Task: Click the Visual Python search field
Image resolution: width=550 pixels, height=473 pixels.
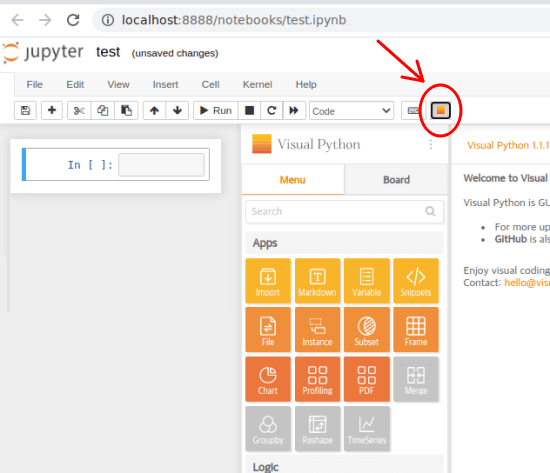Action: coord(344,212)
